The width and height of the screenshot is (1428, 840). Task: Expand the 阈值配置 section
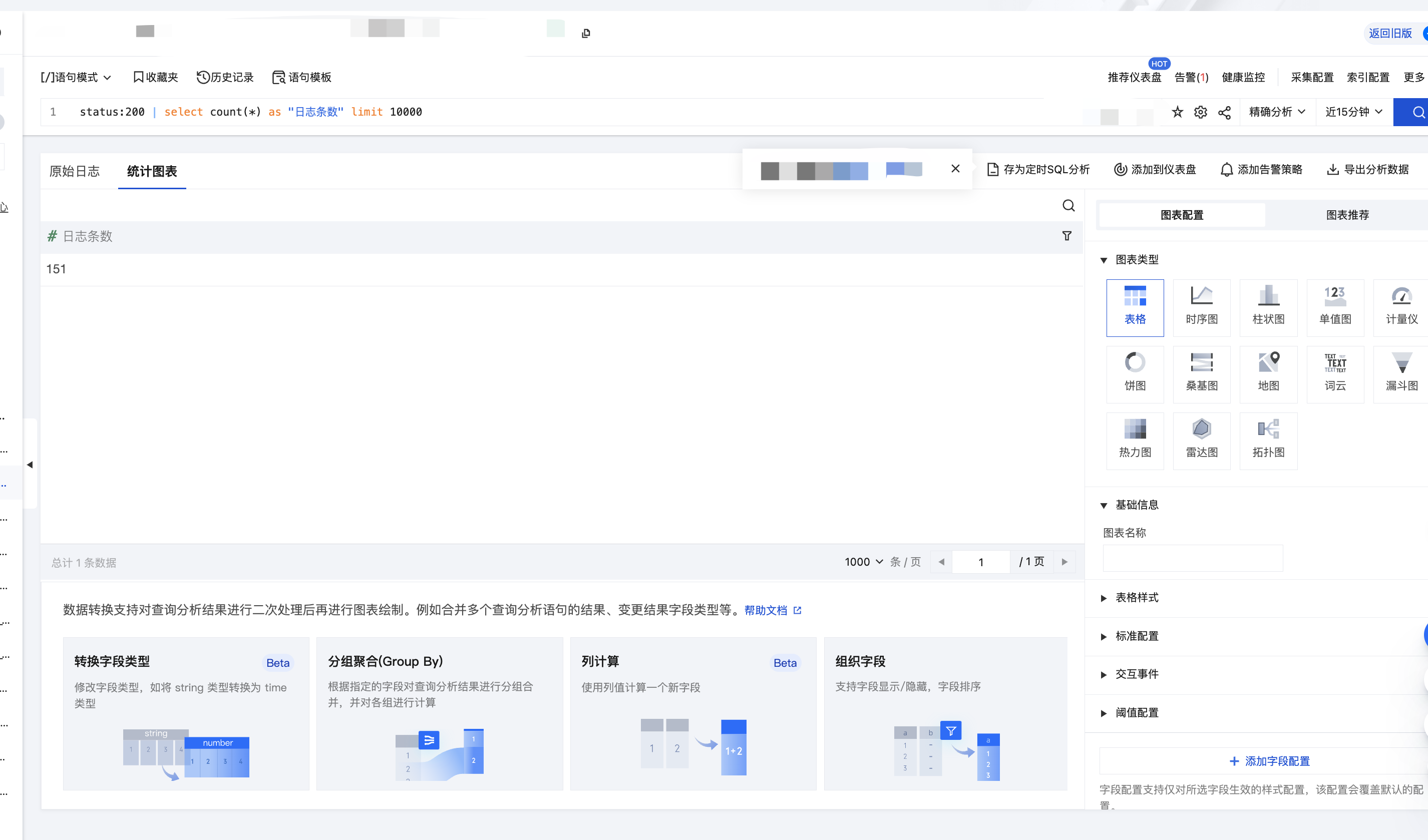pos(1131,712)
